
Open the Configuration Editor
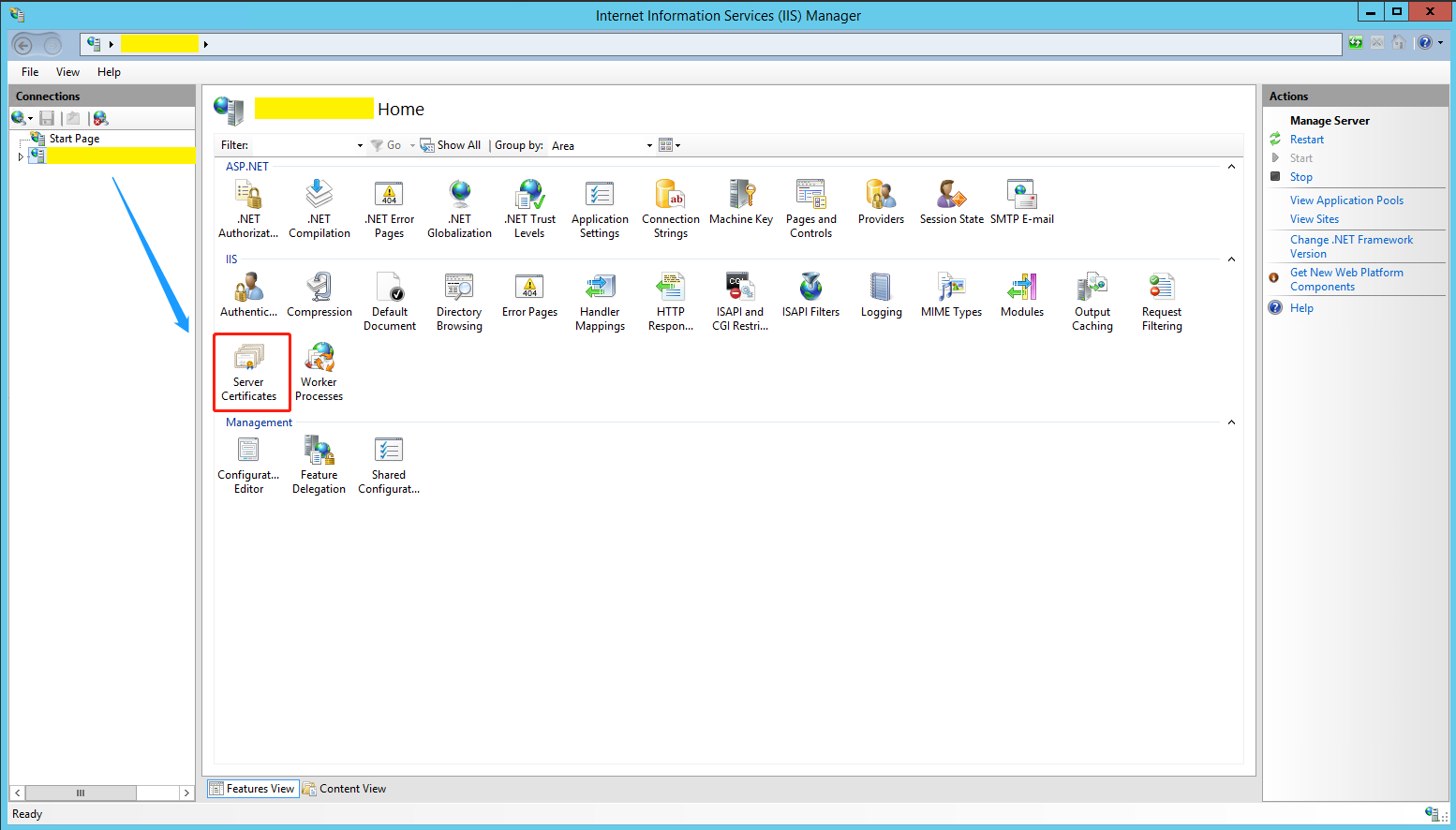[x=248, y=465]
